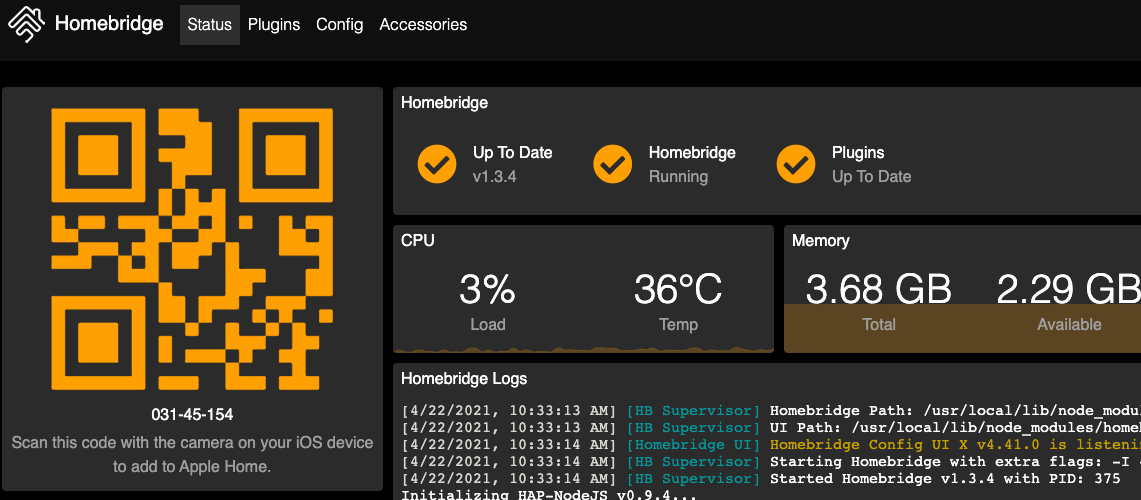The image size is (1141, 500).
Task: Click the Homebridge brand name link
Action: [x=109, y=24]
